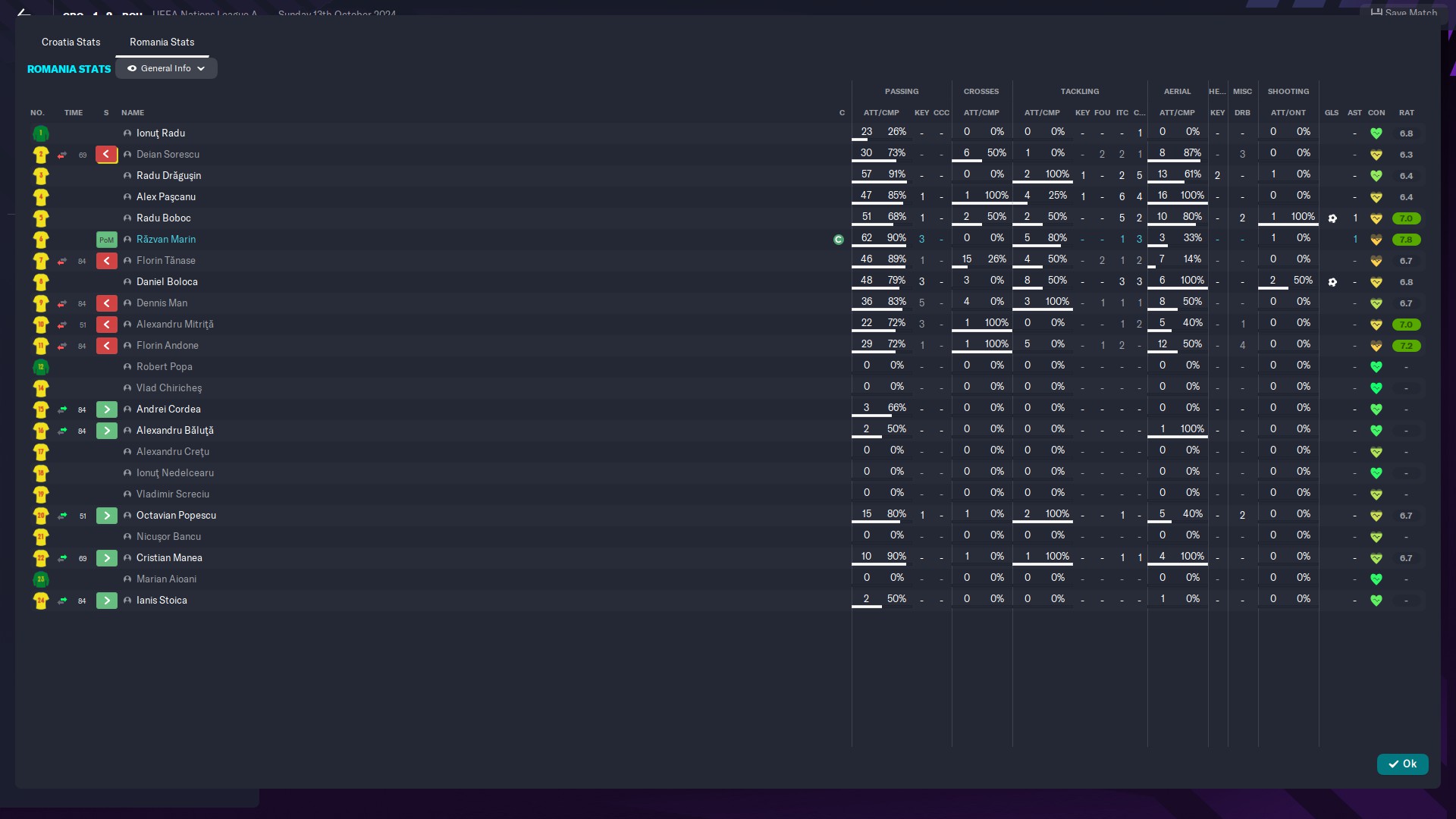The width and height of the screenshot is (1456, 819).
Task: Click Cristian Manea substituted-on green arrow
Action: [106, 557]
